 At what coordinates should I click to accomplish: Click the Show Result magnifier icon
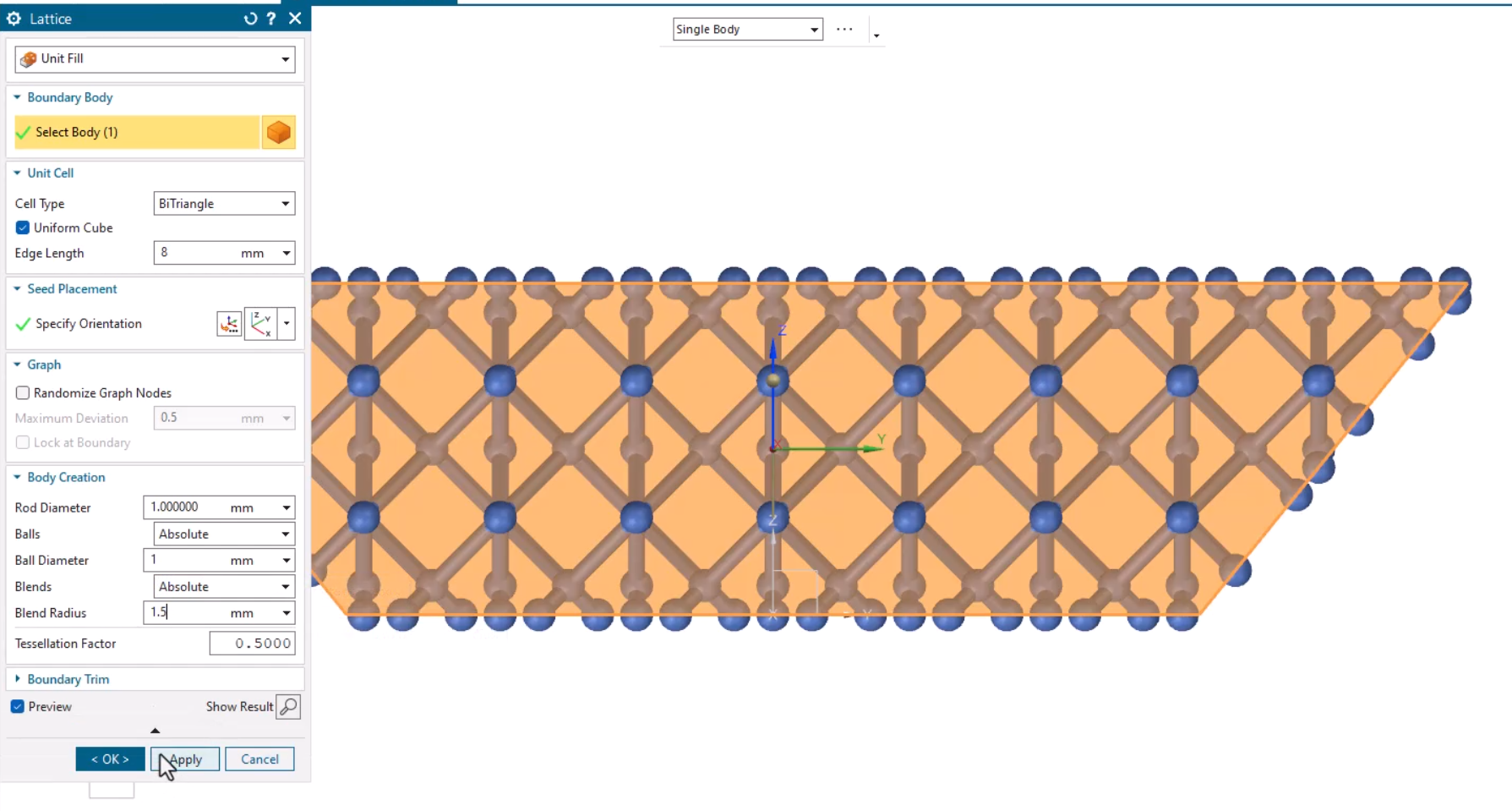click(x=288, y=706)
